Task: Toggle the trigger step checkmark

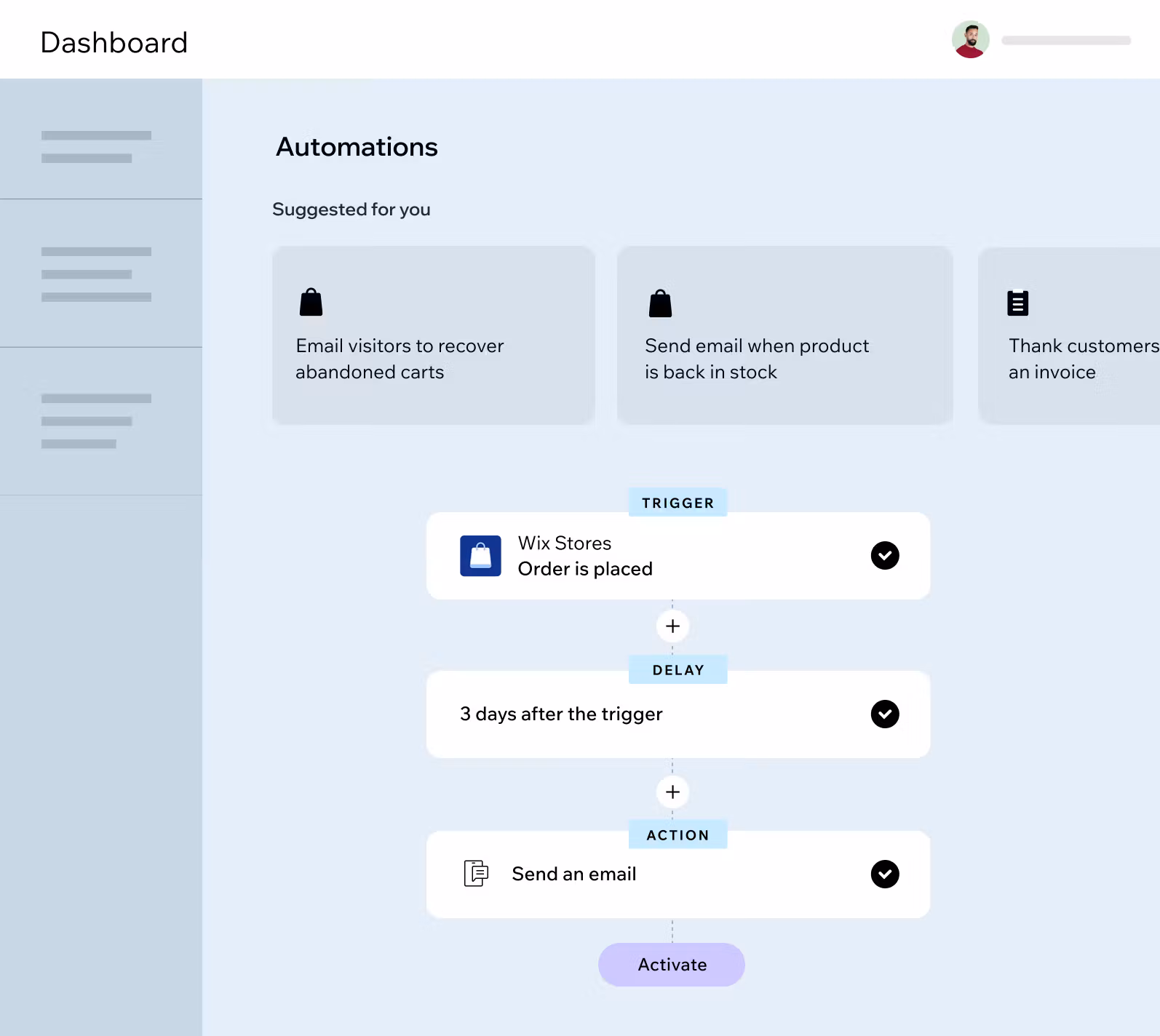Action: 884,556
